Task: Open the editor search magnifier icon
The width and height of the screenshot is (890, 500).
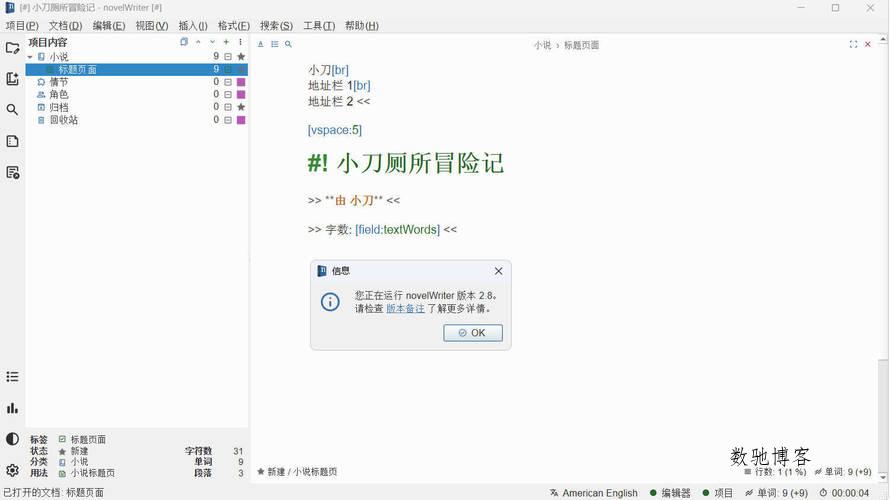Action: click(288, 44)
